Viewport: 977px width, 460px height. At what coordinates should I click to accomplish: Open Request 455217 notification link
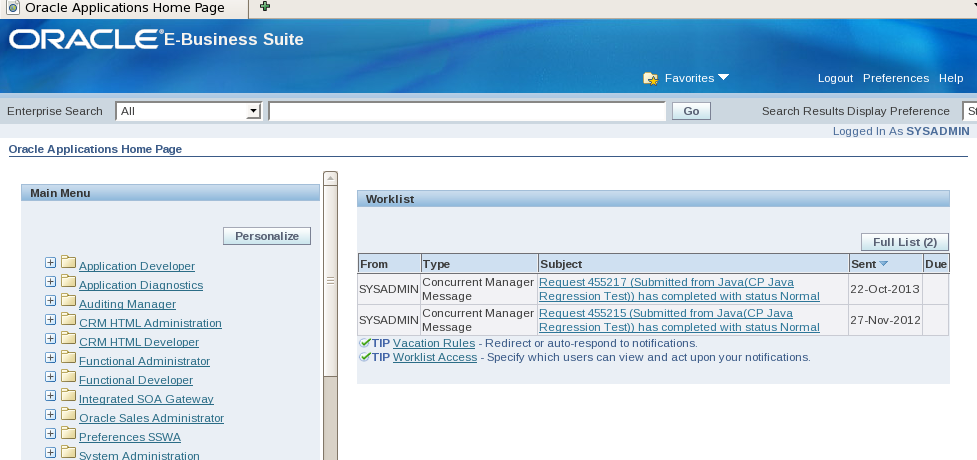coord(679,289)
